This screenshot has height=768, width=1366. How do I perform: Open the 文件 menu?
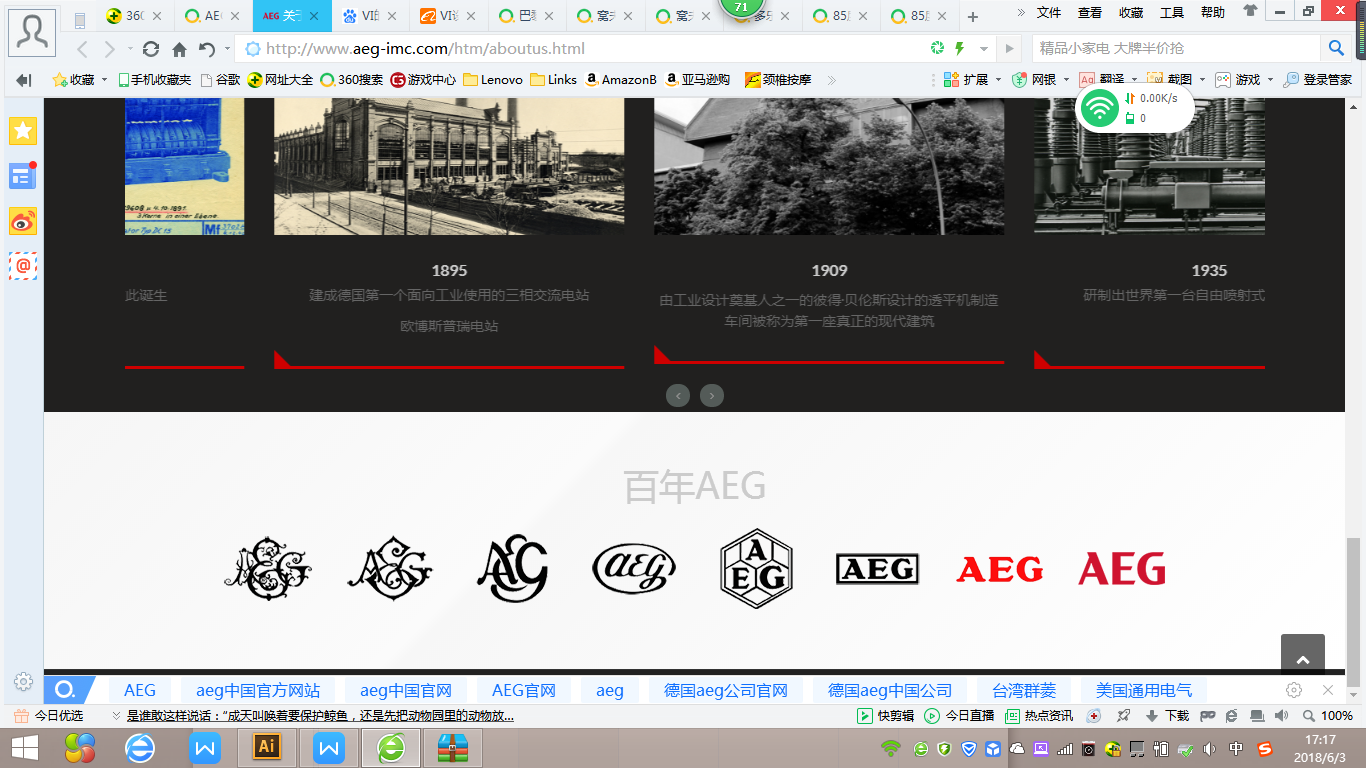1049,12
